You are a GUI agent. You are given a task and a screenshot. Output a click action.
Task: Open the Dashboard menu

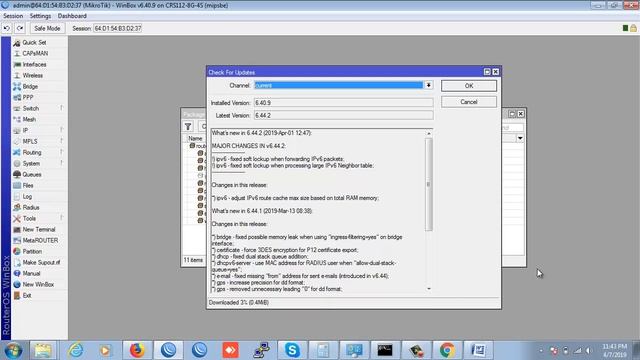click(72, 16)
